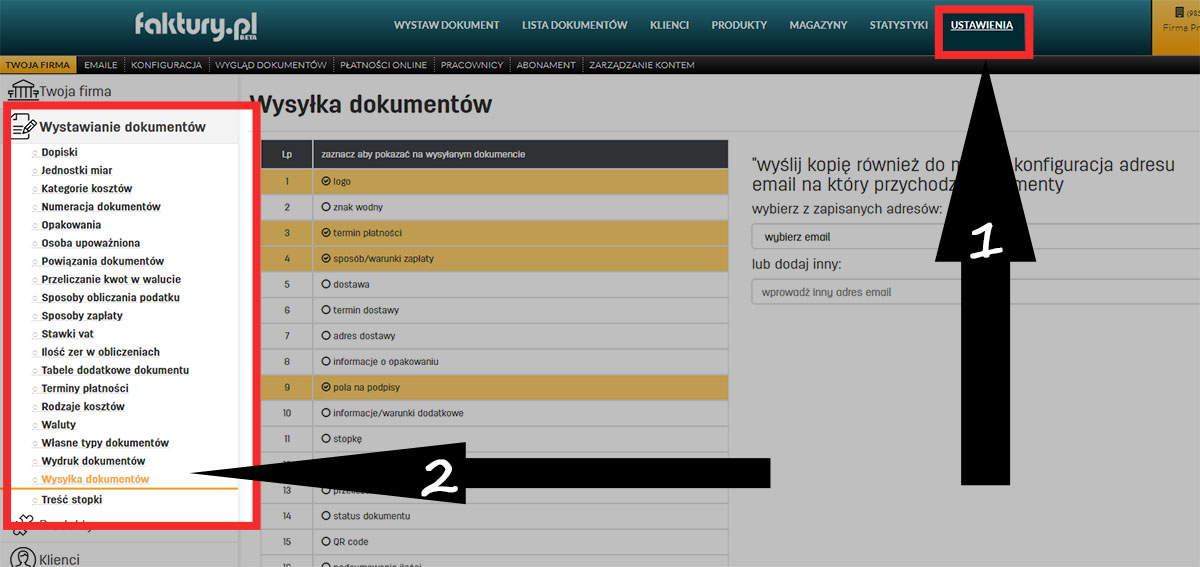Check the status dokumentu option

tap(326, 516)
